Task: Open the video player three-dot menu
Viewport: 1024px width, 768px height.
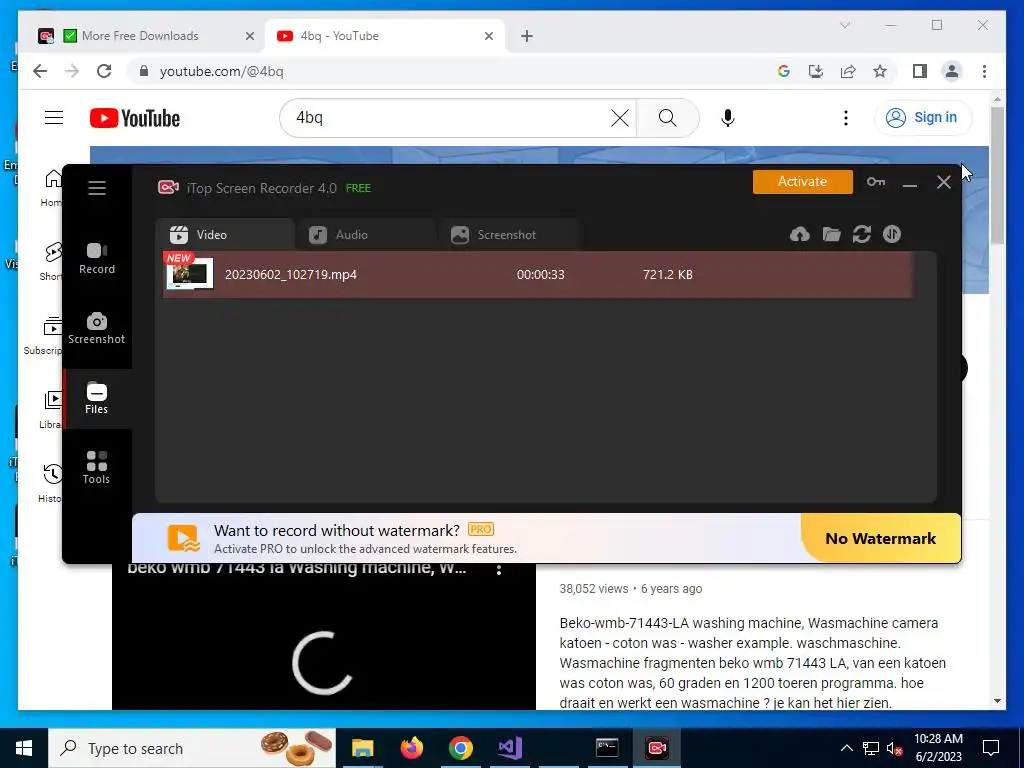Action: (x=499, y=569)
